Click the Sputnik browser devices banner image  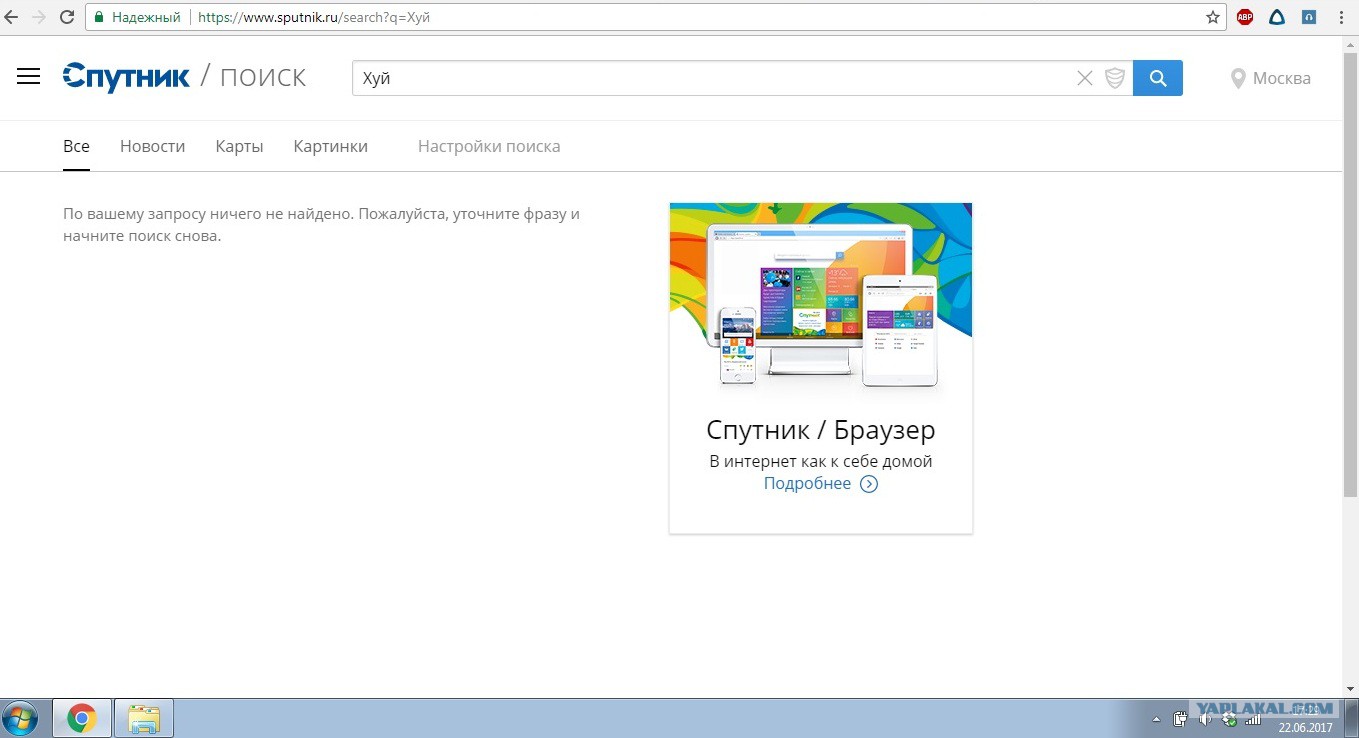[x=821, y=297]
